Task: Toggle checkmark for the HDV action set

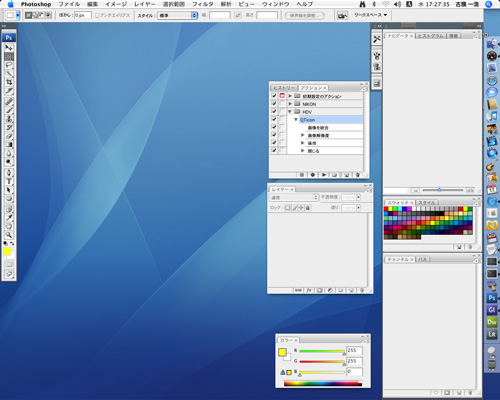Action: tap(274, 111)
